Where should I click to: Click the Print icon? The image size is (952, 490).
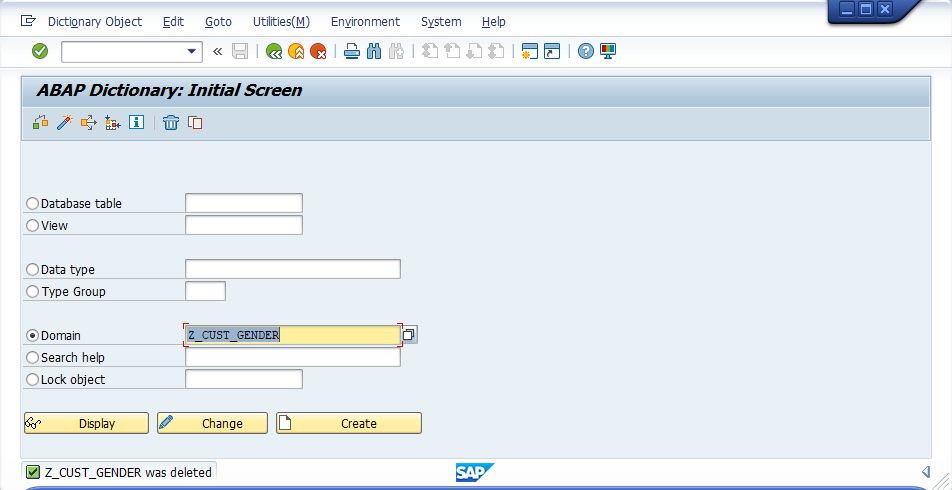tap(352, 51)
